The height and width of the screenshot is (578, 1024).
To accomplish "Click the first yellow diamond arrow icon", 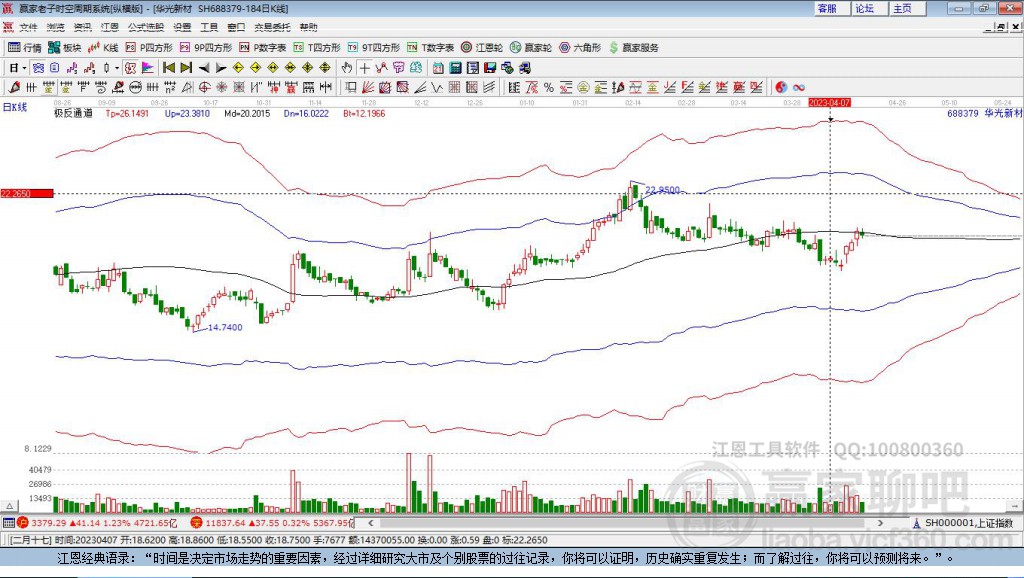I will (238, 68).
